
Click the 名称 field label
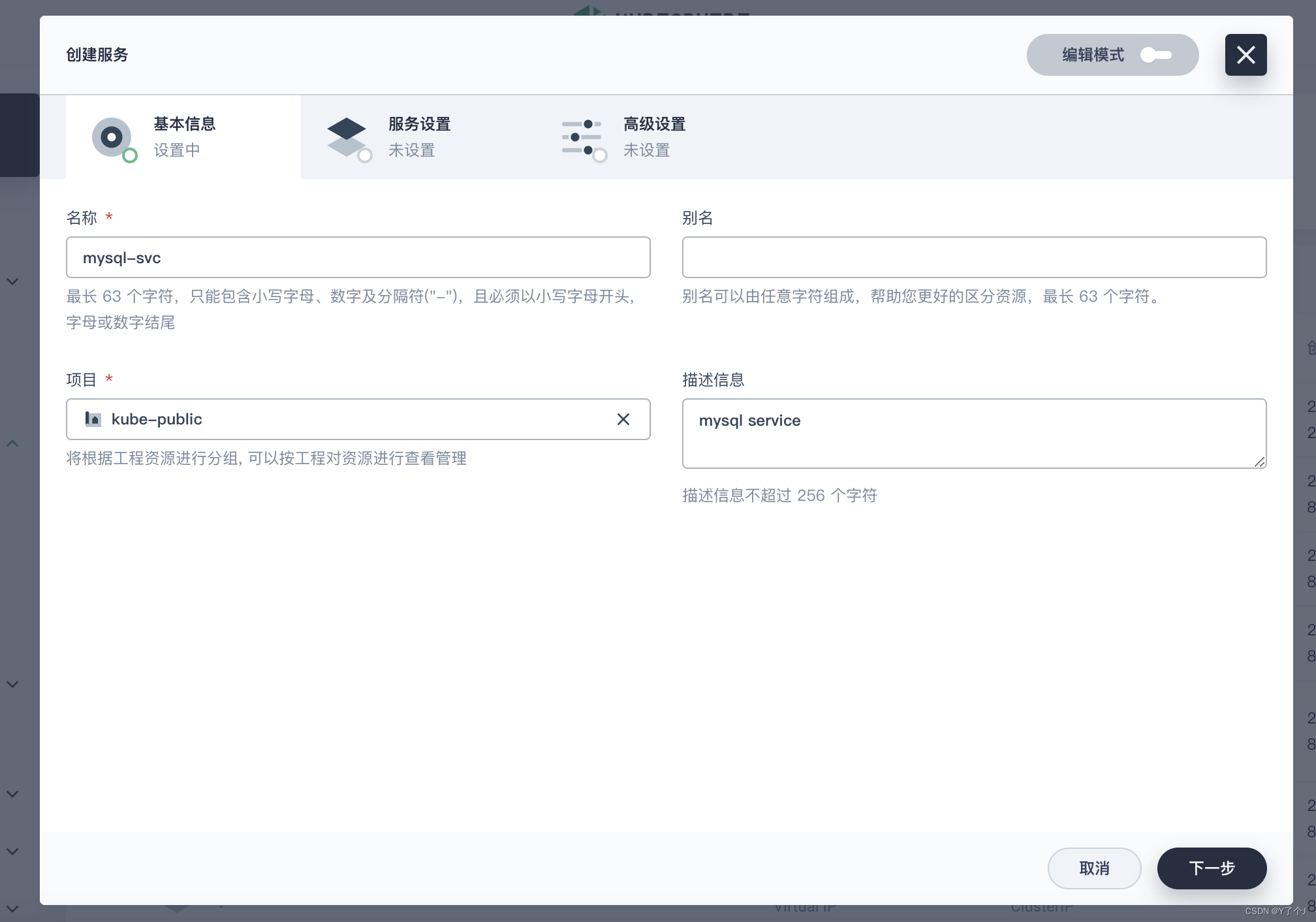tap(82, 217)
